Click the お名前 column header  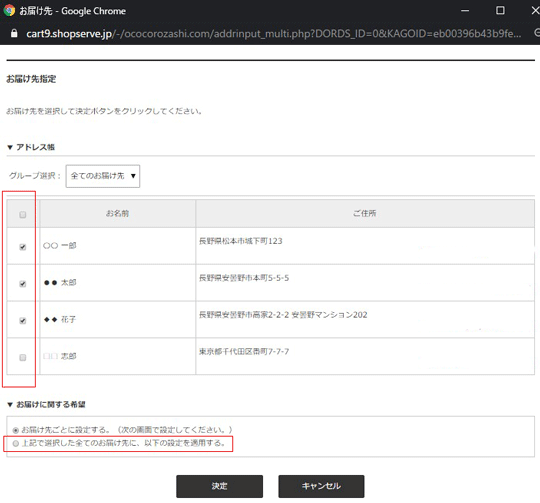pyautogui.click(x=117, y=213)
